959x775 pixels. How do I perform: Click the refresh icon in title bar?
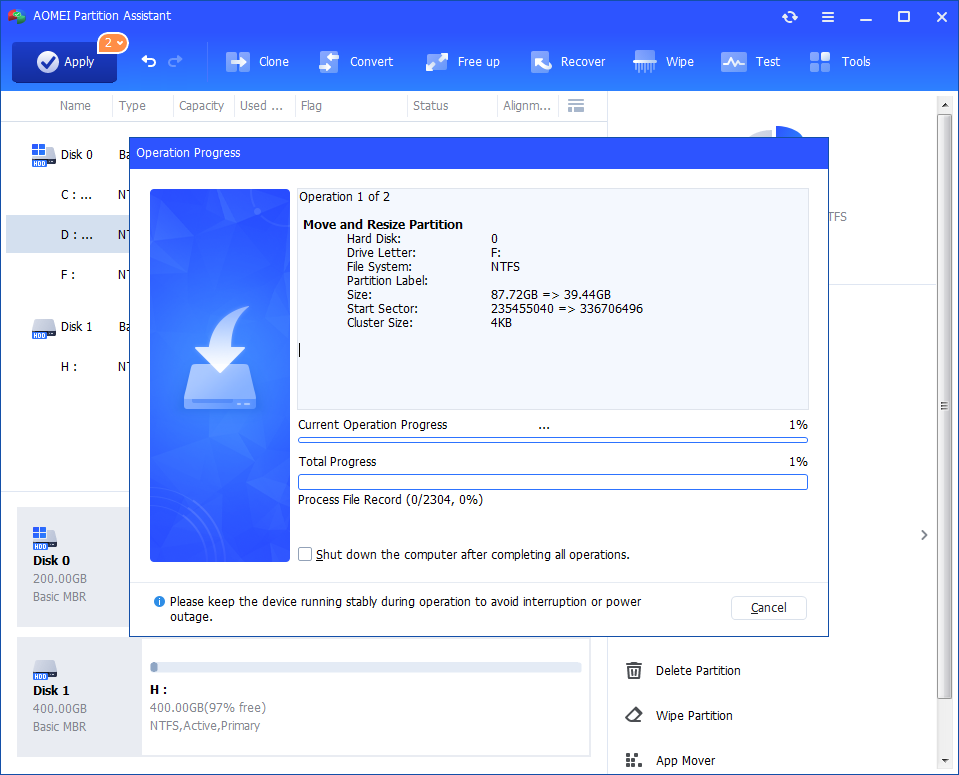790,17
